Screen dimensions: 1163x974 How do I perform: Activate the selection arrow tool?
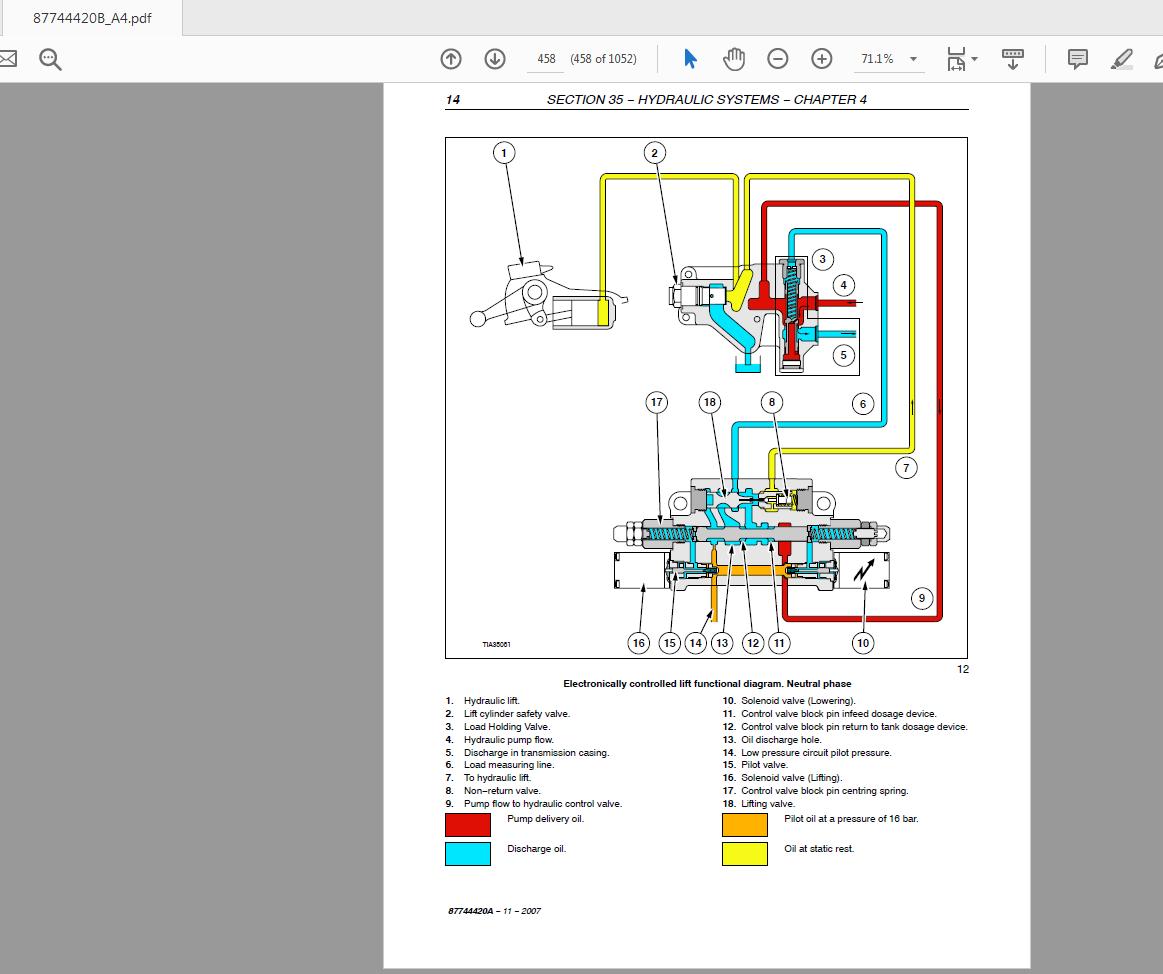[x=690, y=59]
